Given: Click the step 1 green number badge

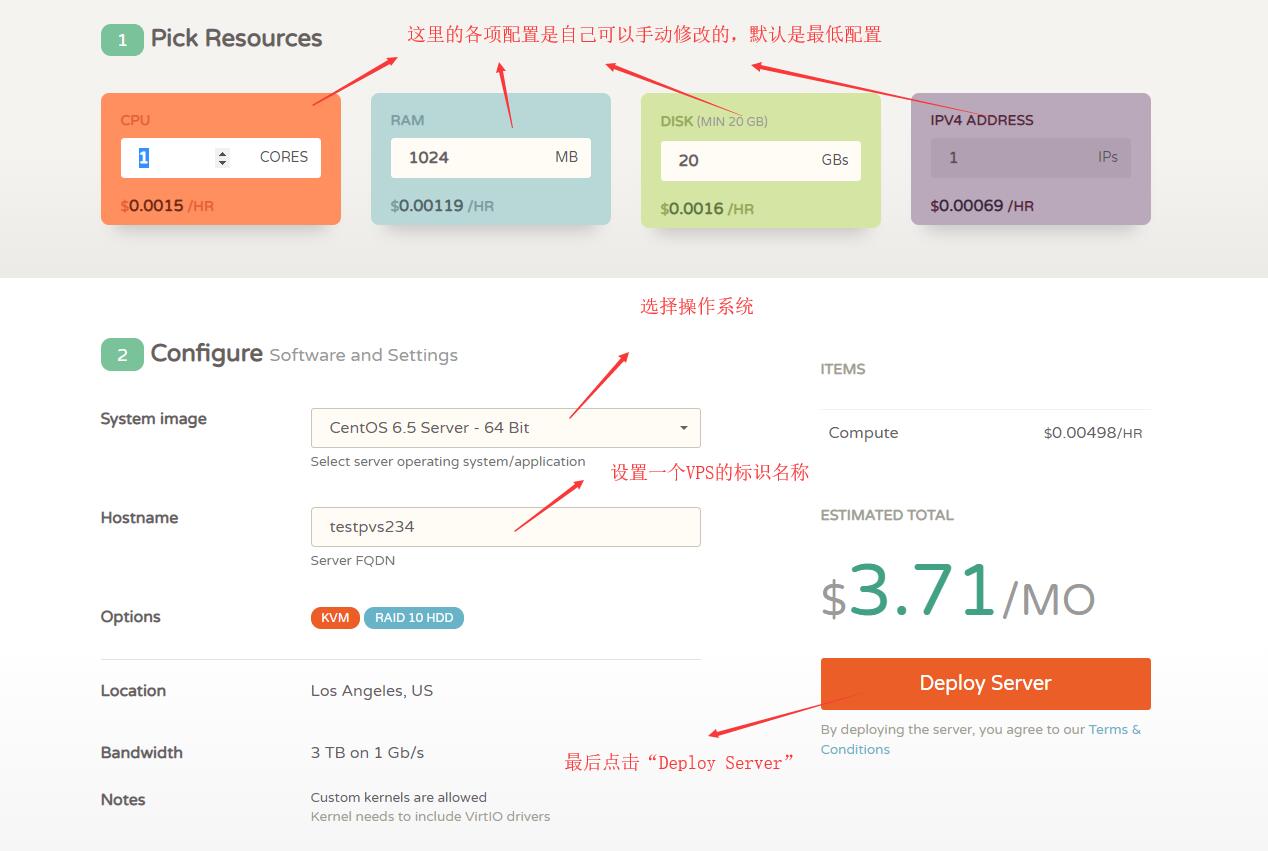Looking at the screenshot, I should (x=122, y=40).
